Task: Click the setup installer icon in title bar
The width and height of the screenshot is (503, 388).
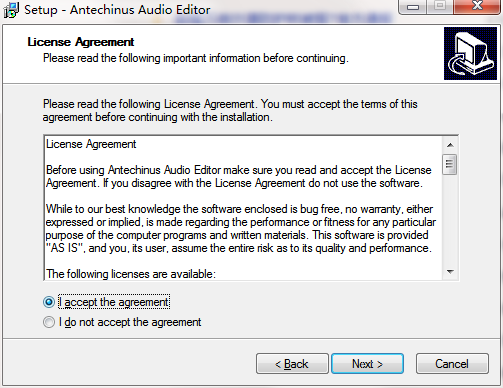Action: [x=11, y=10]
